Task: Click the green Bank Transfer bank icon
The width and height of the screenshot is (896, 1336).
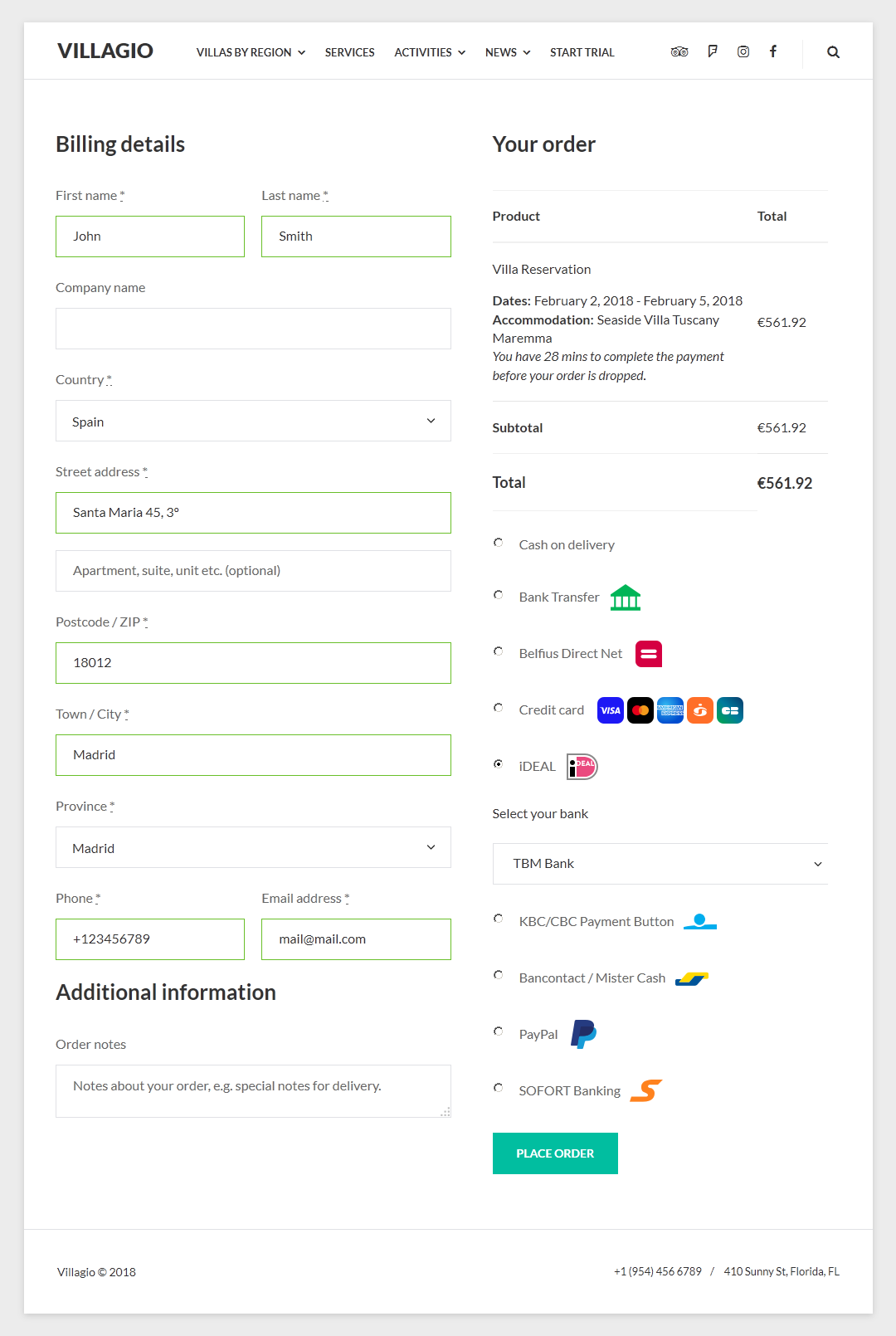Action: click(625, 597)
